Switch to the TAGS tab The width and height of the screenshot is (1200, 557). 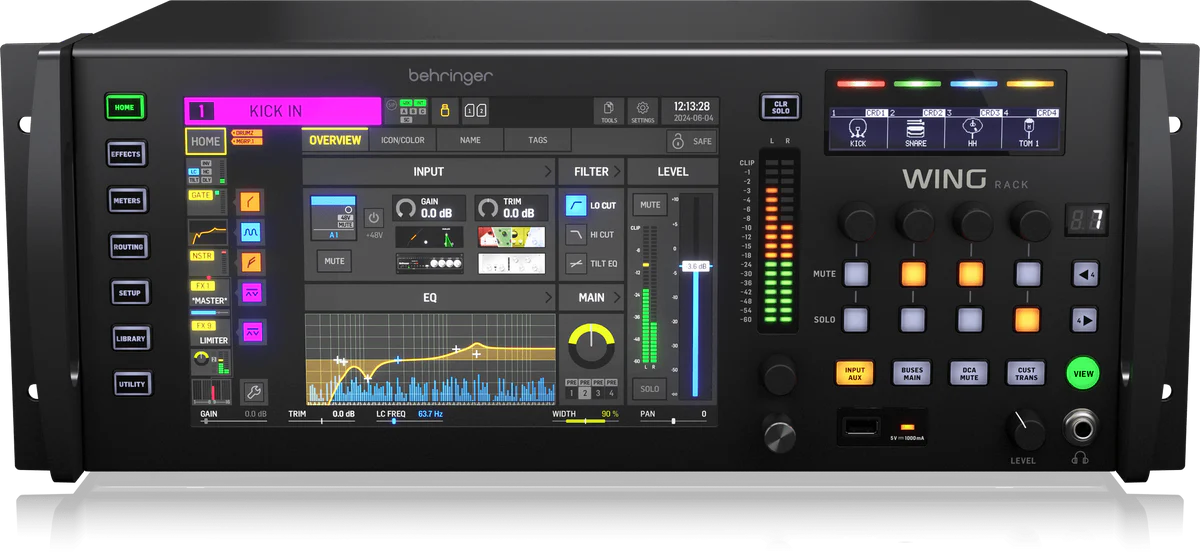click(x=537, y=141)
